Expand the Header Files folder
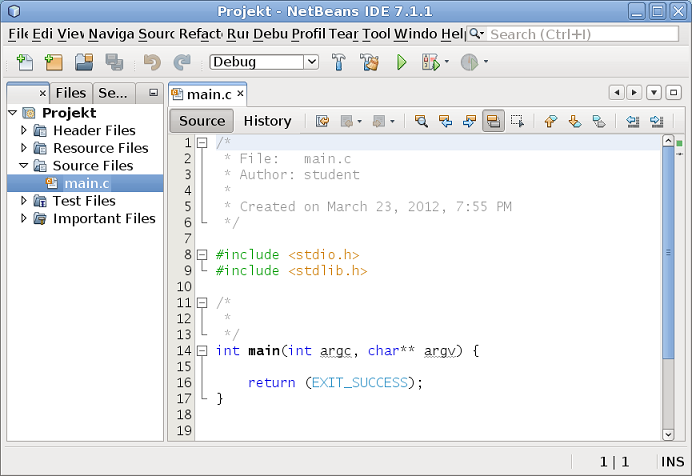This screenshot has width=692, height=476. (24, 130)
